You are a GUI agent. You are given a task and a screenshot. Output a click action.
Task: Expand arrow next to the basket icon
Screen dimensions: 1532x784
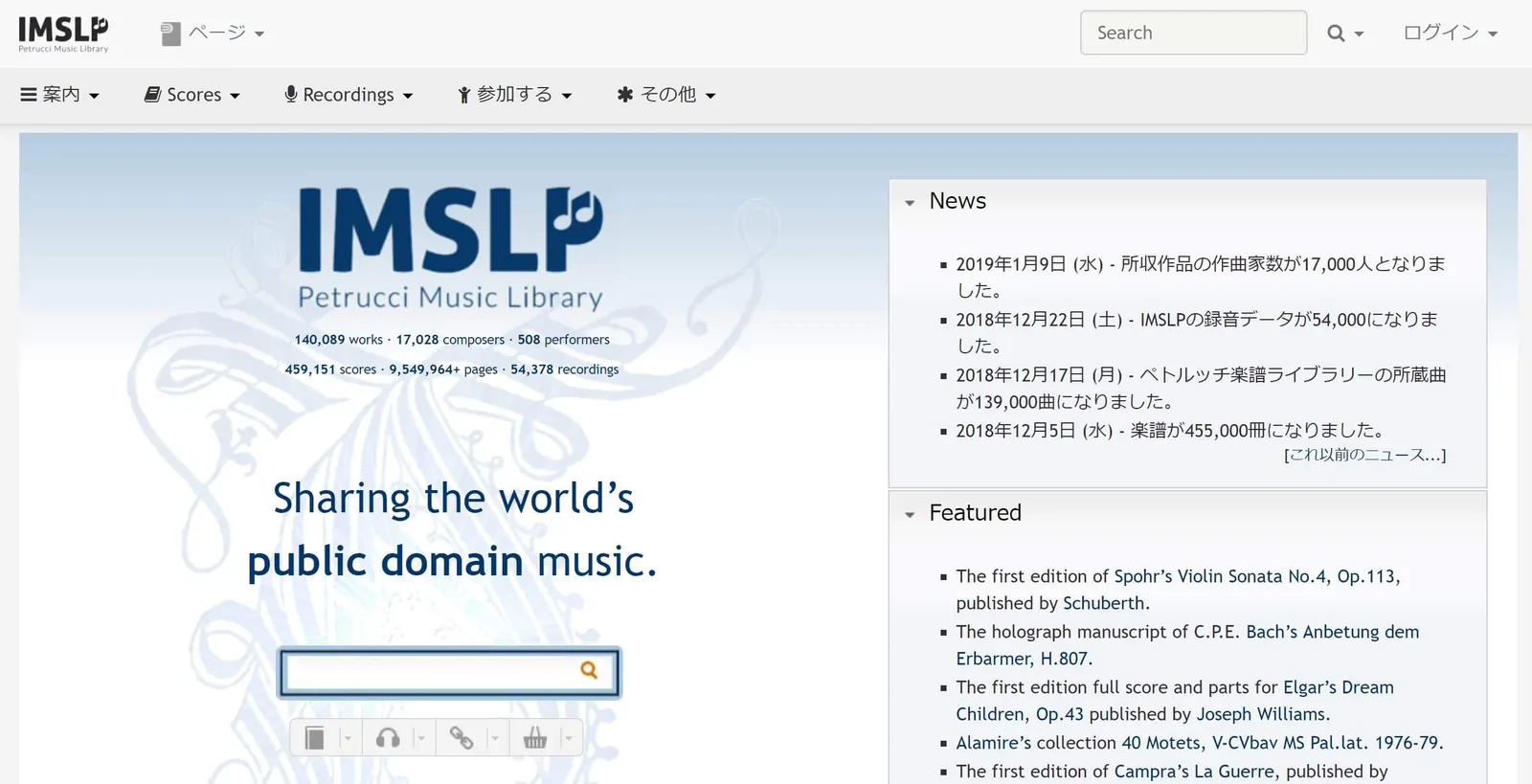point(569,738)
